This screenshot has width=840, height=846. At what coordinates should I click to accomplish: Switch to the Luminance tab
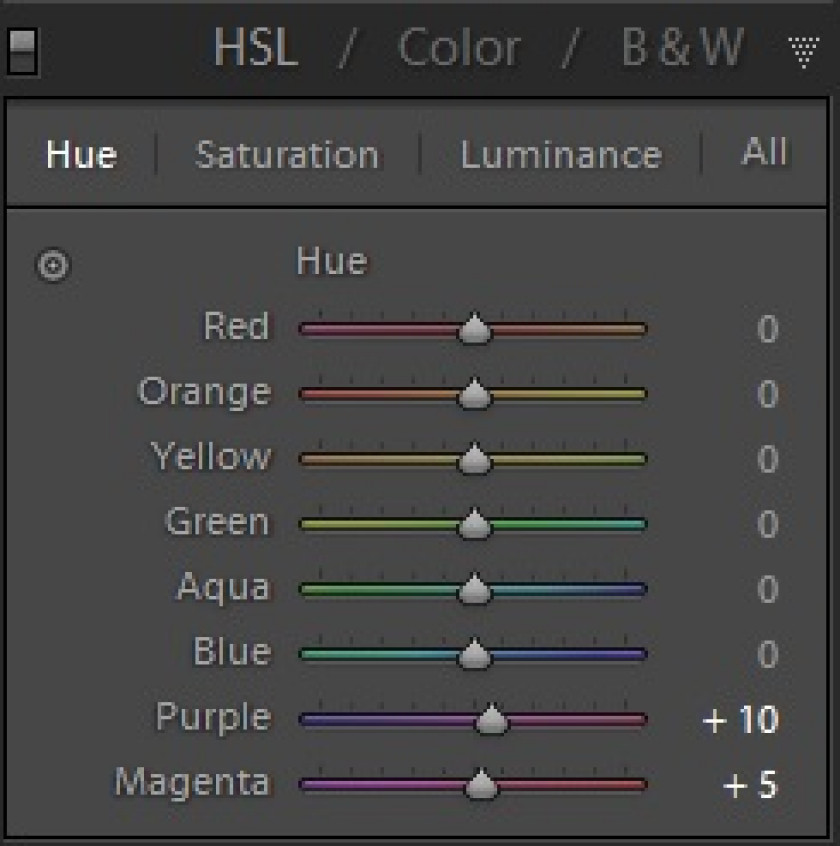pyautogui.click(x=561, y=155)
